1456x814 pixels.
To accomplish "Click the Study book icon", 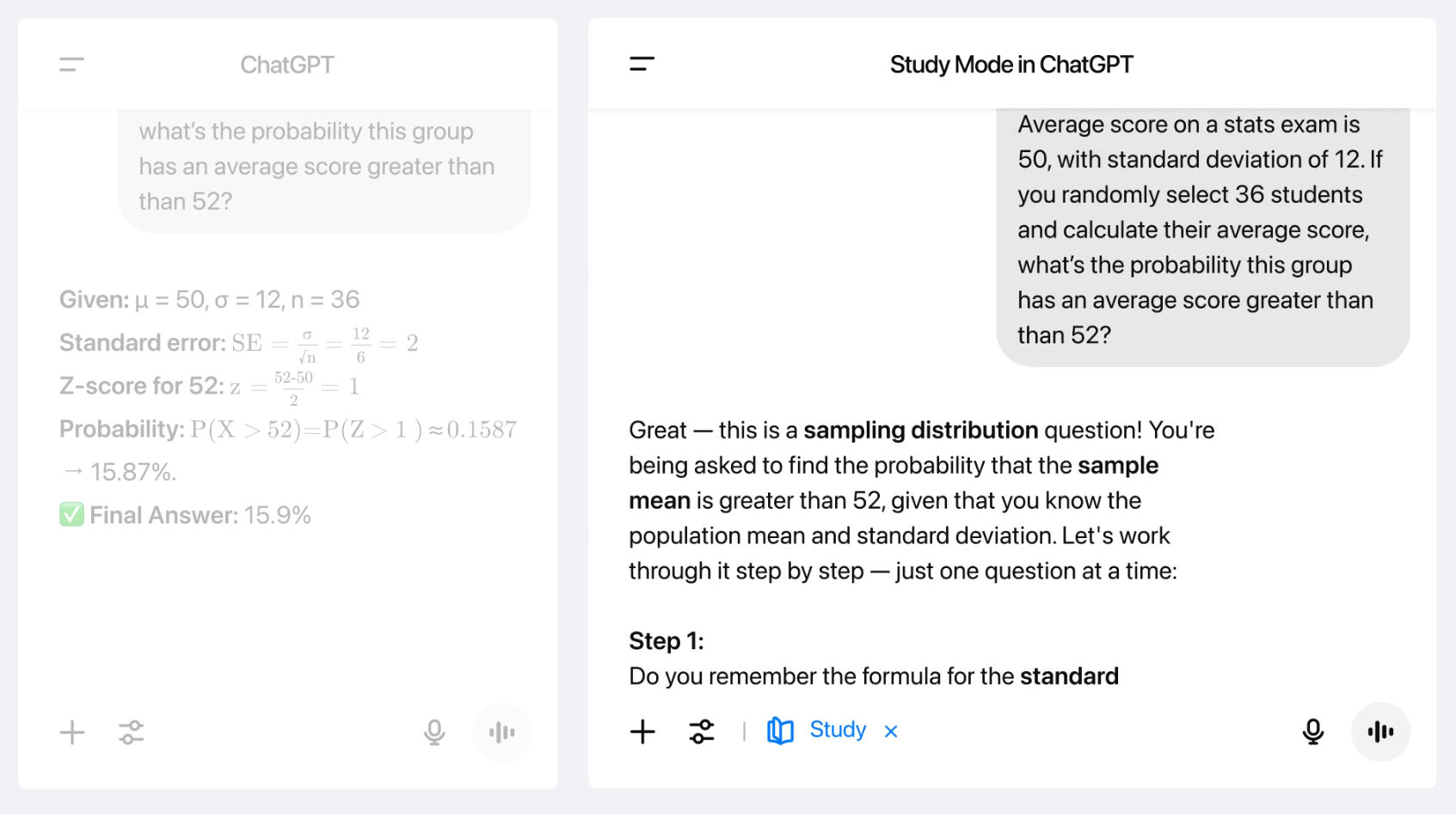I will pos(780,731).
